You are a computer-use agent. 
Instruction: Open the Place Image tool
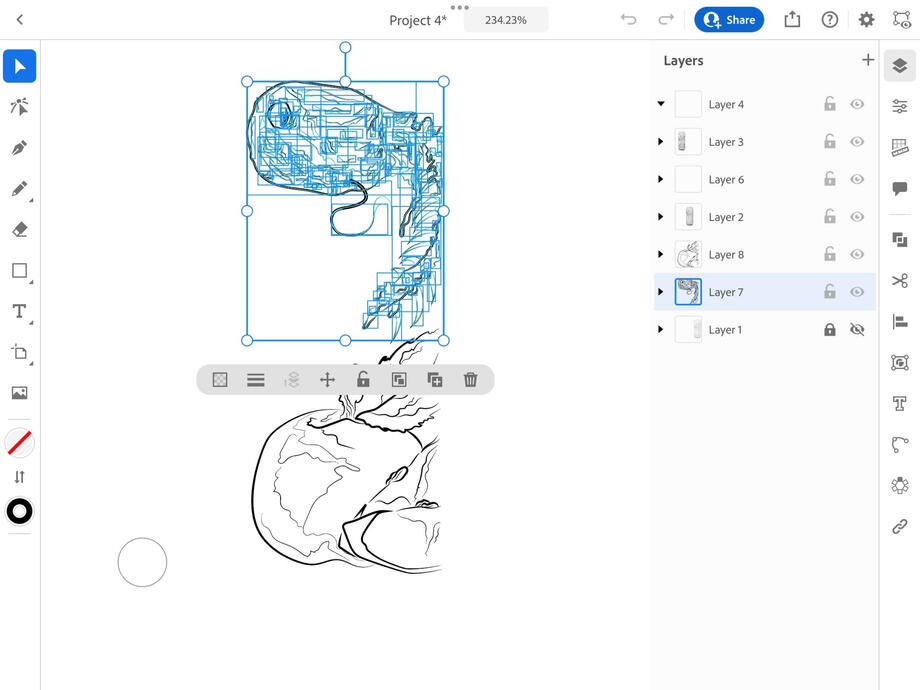[x=19, y=393]
